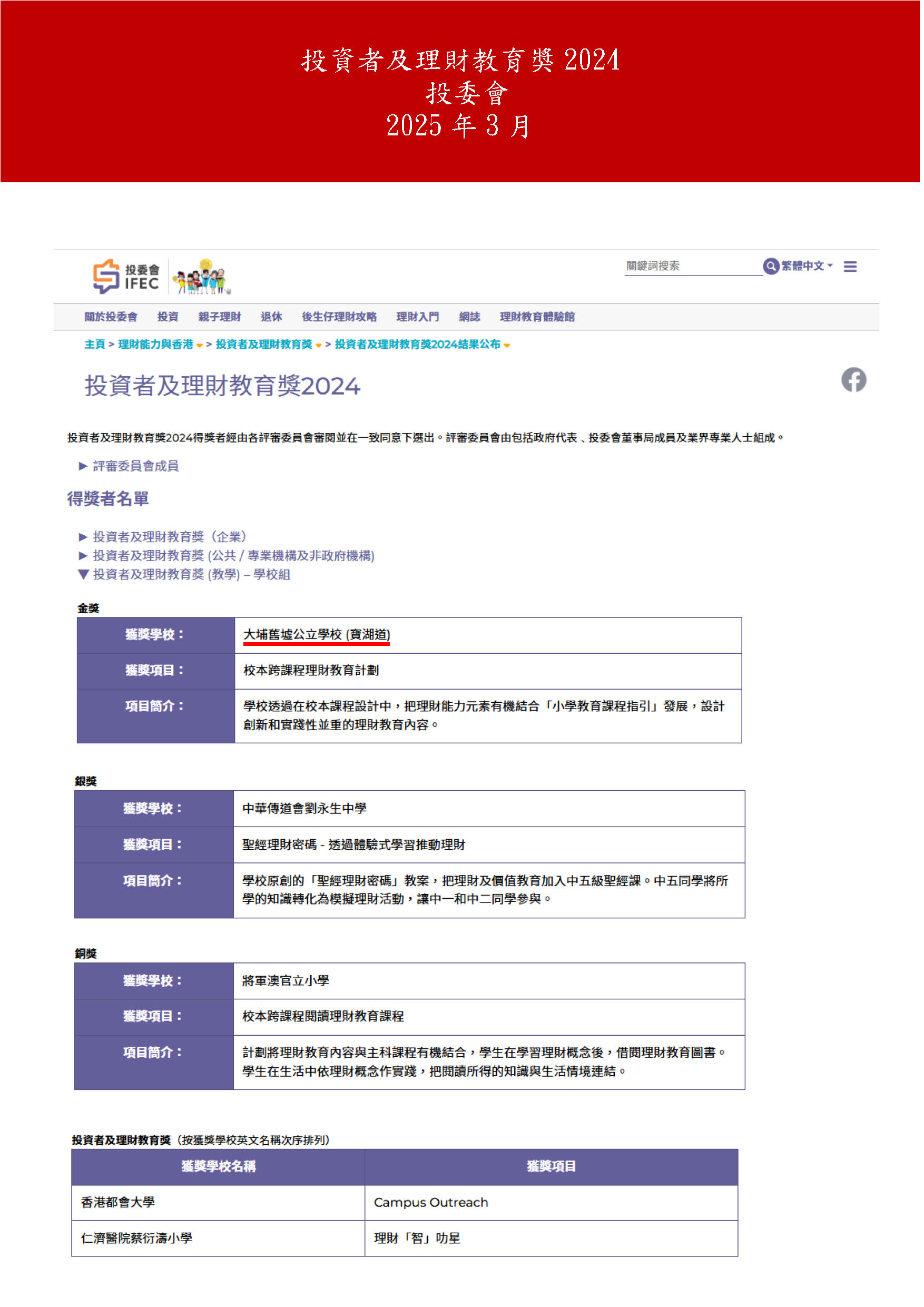This screenshot has height=1307, width=924.
Task: Click 投資者及理財教育獎2024結果公布 breadcrumb link
Action: 418,344
